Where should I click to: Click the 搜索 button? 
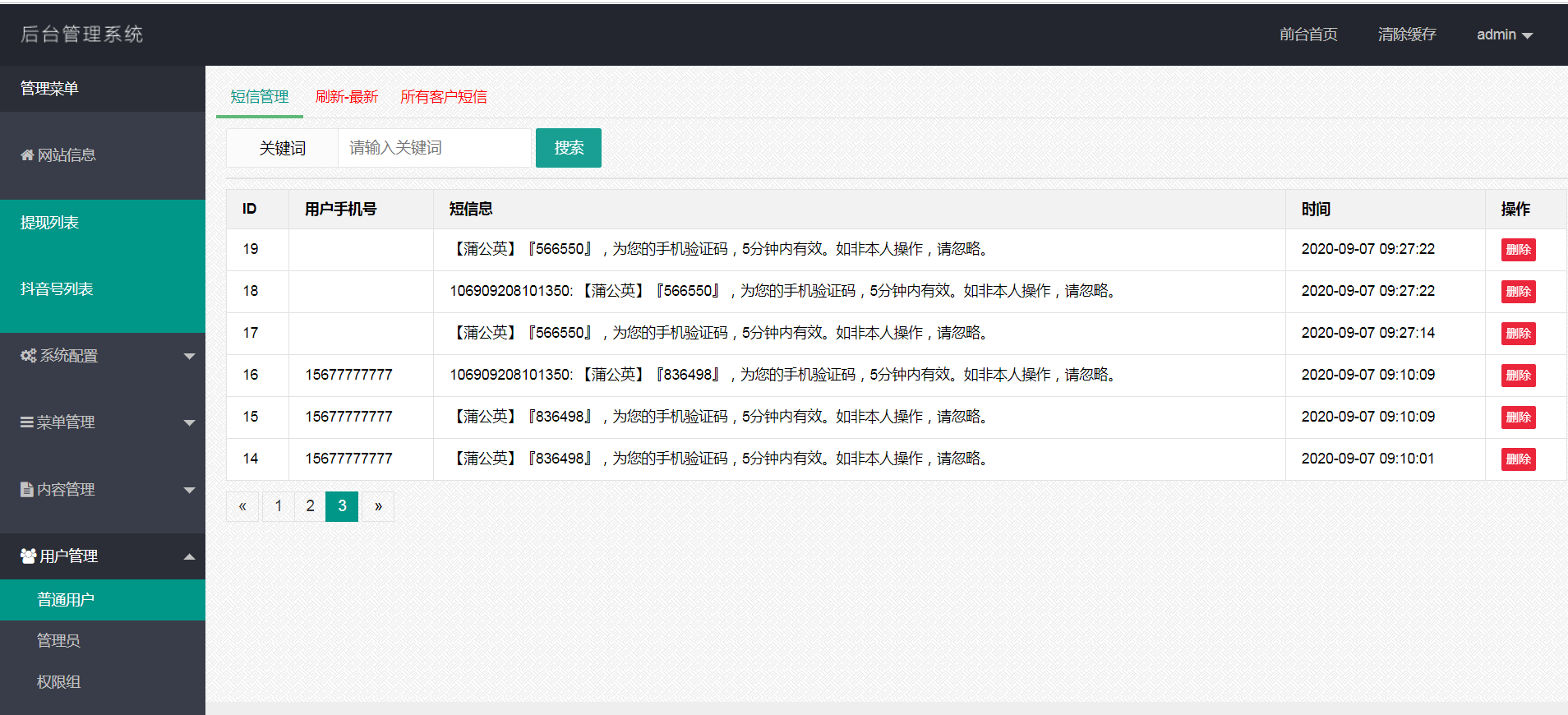tap(569, 148)
